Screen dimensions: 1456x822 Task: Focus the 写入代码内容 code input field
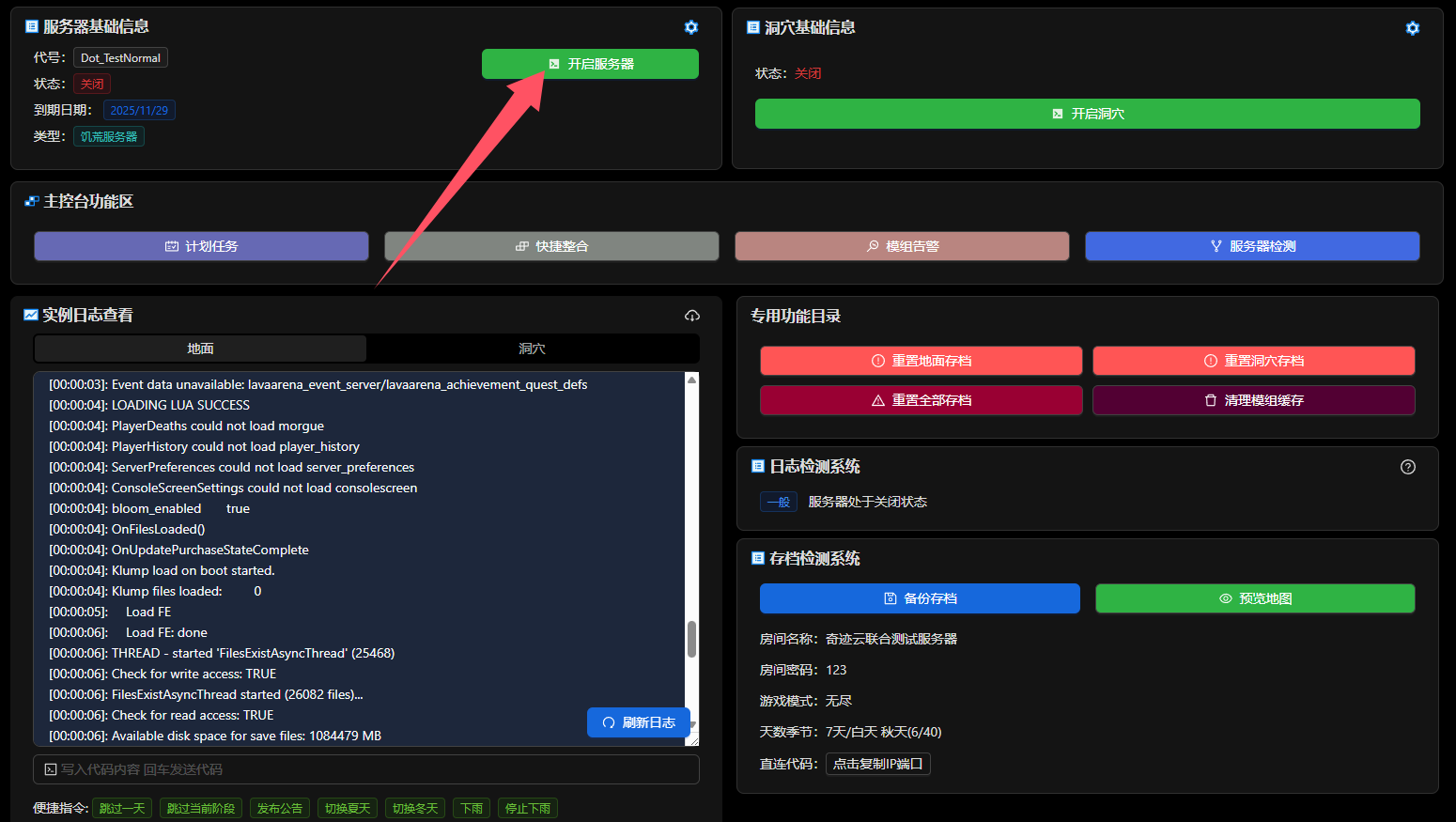point(366,769)
